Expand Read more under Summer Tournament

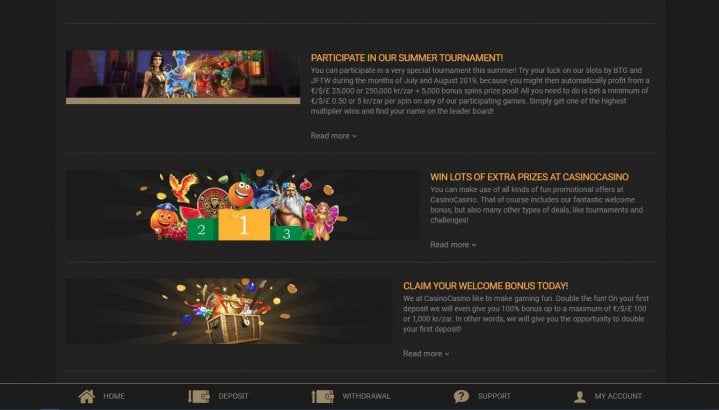click(333, 136)
